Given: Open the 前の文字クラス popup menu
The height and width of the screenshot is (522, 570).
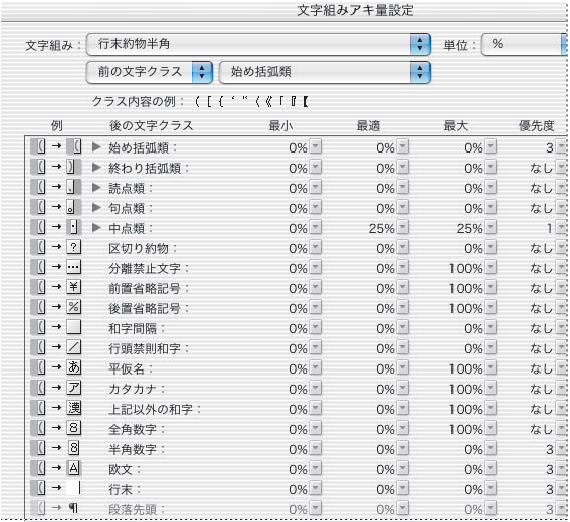Looking at the screenshot, I should coord(149,72).
